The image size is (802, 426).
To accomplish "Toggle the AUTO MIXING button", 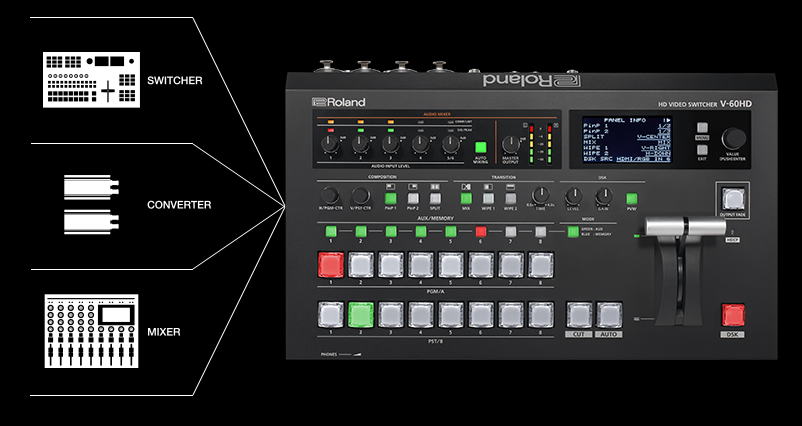I will point(480,148).
